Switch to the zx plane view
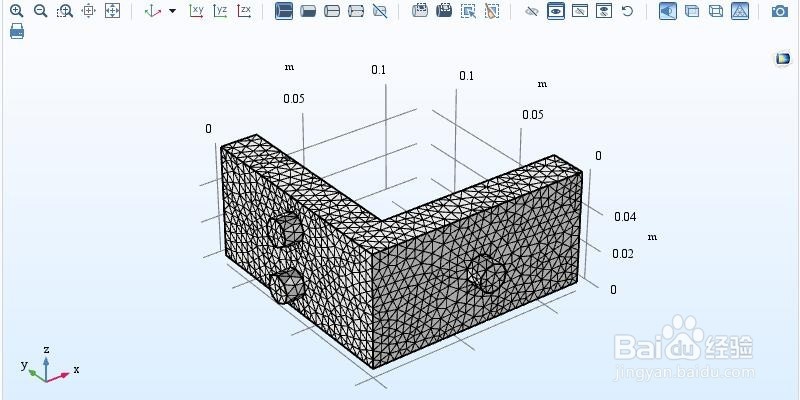This screenshot has width=800, height=400. point(244,11)
